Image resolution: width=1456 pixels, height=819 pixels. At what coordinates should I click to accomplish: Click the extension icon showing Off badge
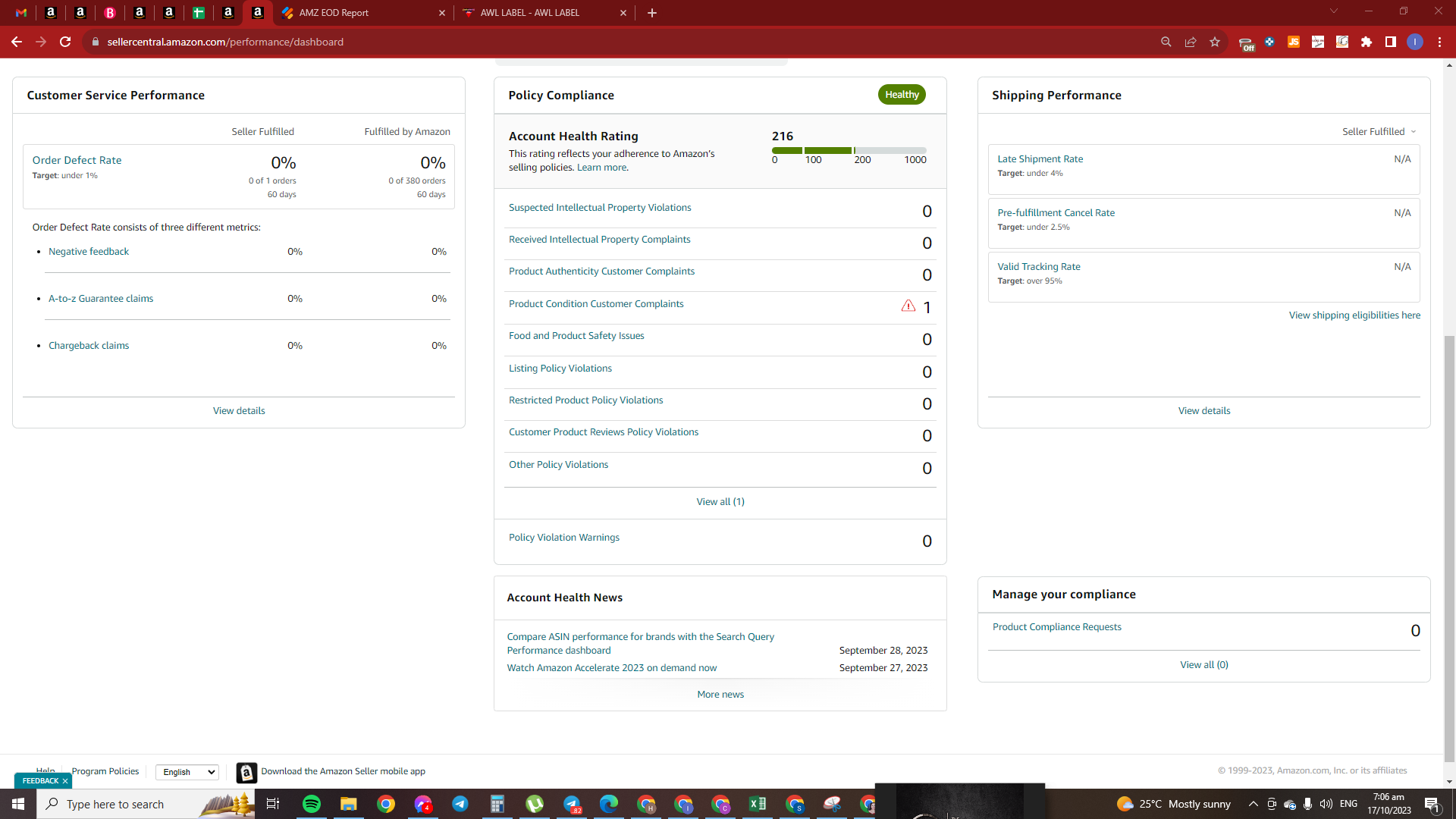pos(1246,43)
